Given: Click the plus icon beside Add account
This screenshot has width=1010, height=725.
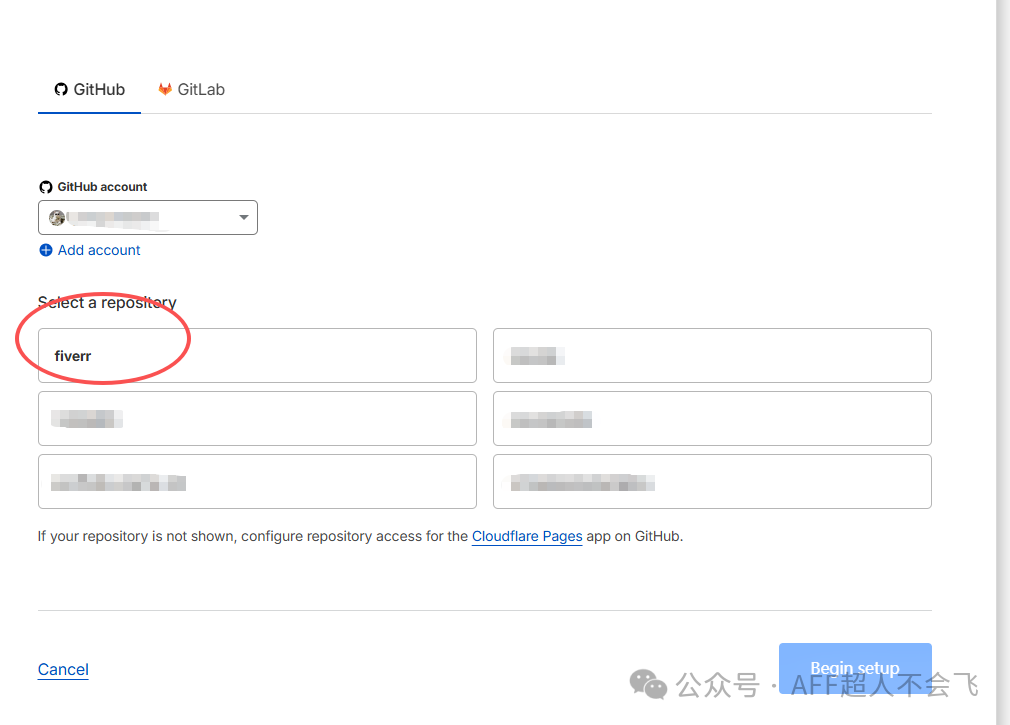Looking at the screenshot, I should [x=46, y=250].
